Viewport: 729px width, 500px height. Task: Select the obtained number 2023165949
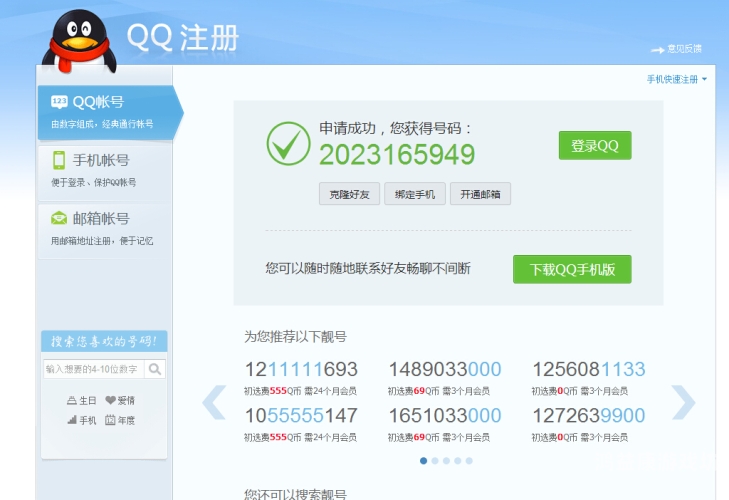(397, 154)
